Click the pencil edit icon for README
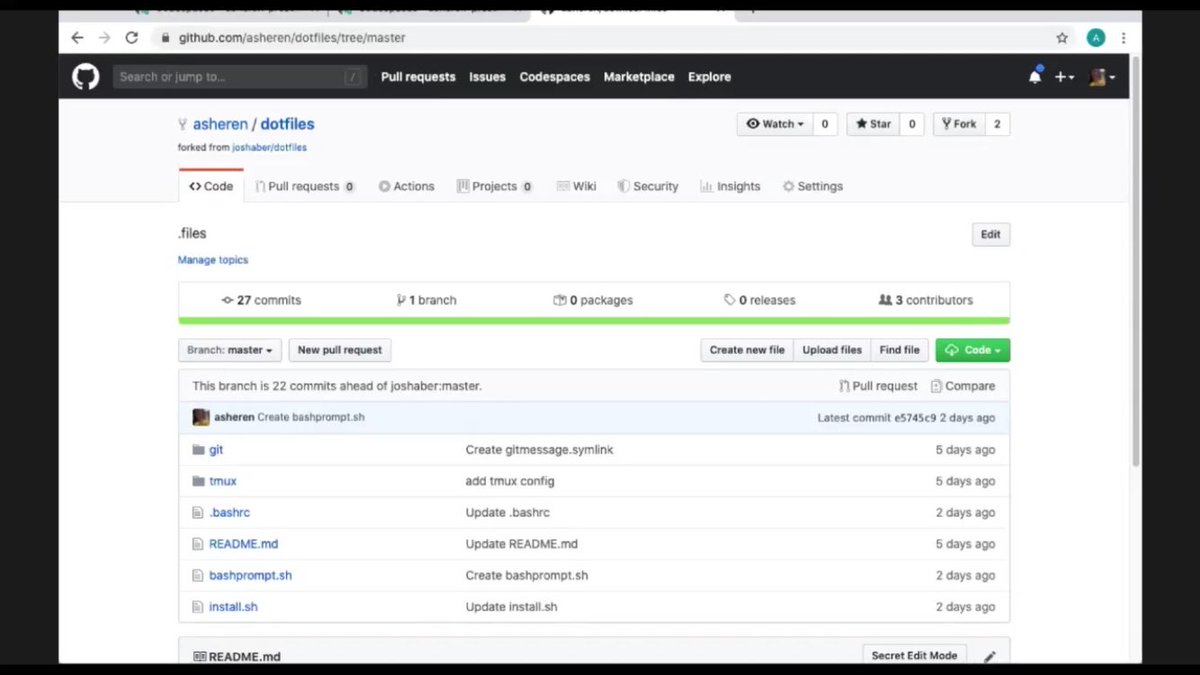1200x675 pixels. 990,657
